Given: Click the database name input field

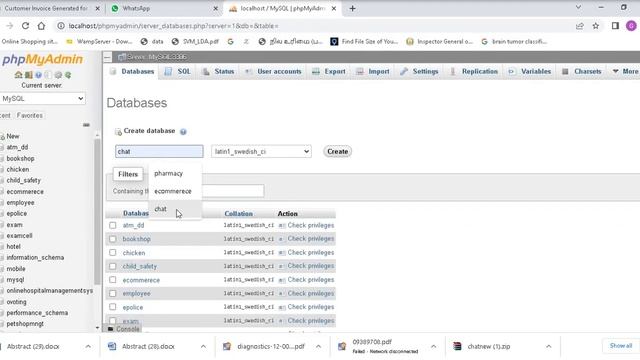Looking at the screenshot, I should (159, 151).
